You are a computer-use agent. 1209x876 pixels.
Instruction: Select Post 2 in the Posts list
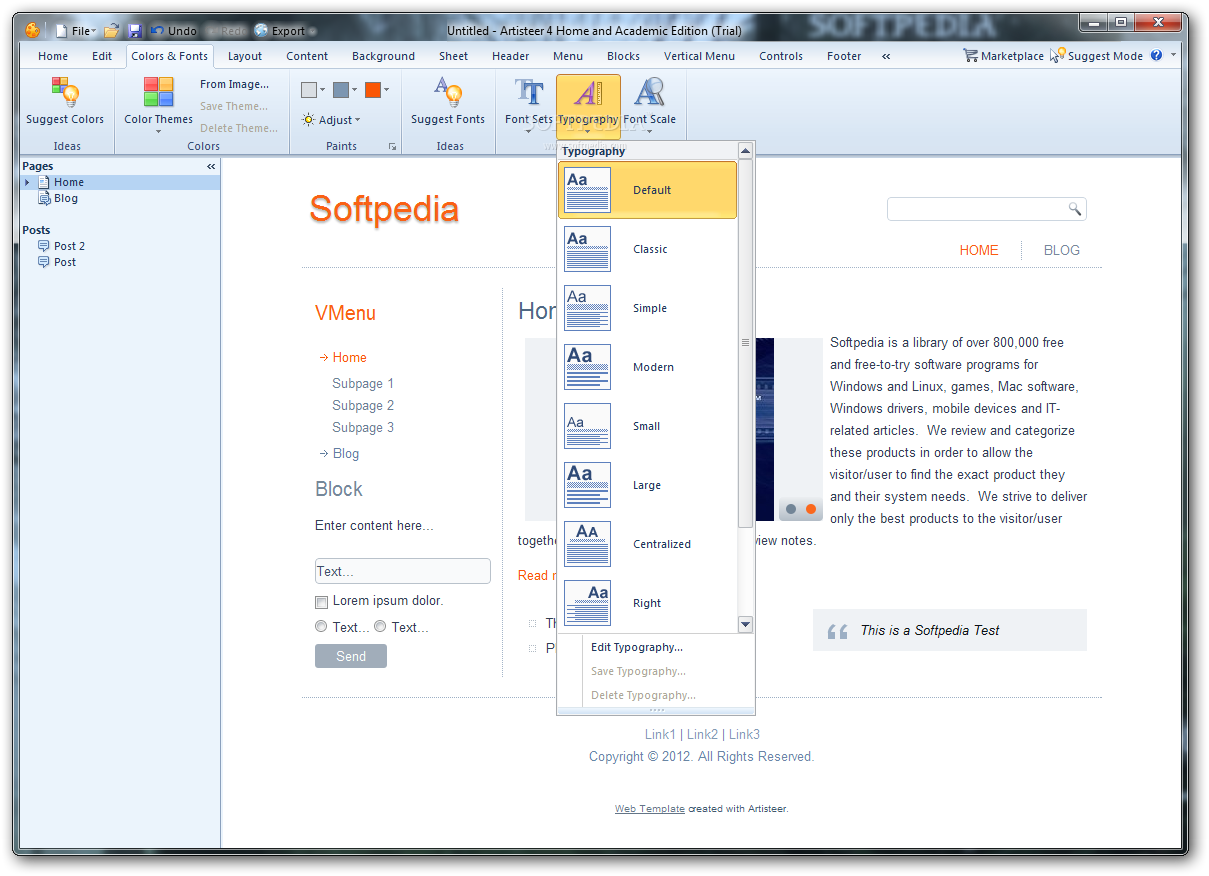(69, 246)
